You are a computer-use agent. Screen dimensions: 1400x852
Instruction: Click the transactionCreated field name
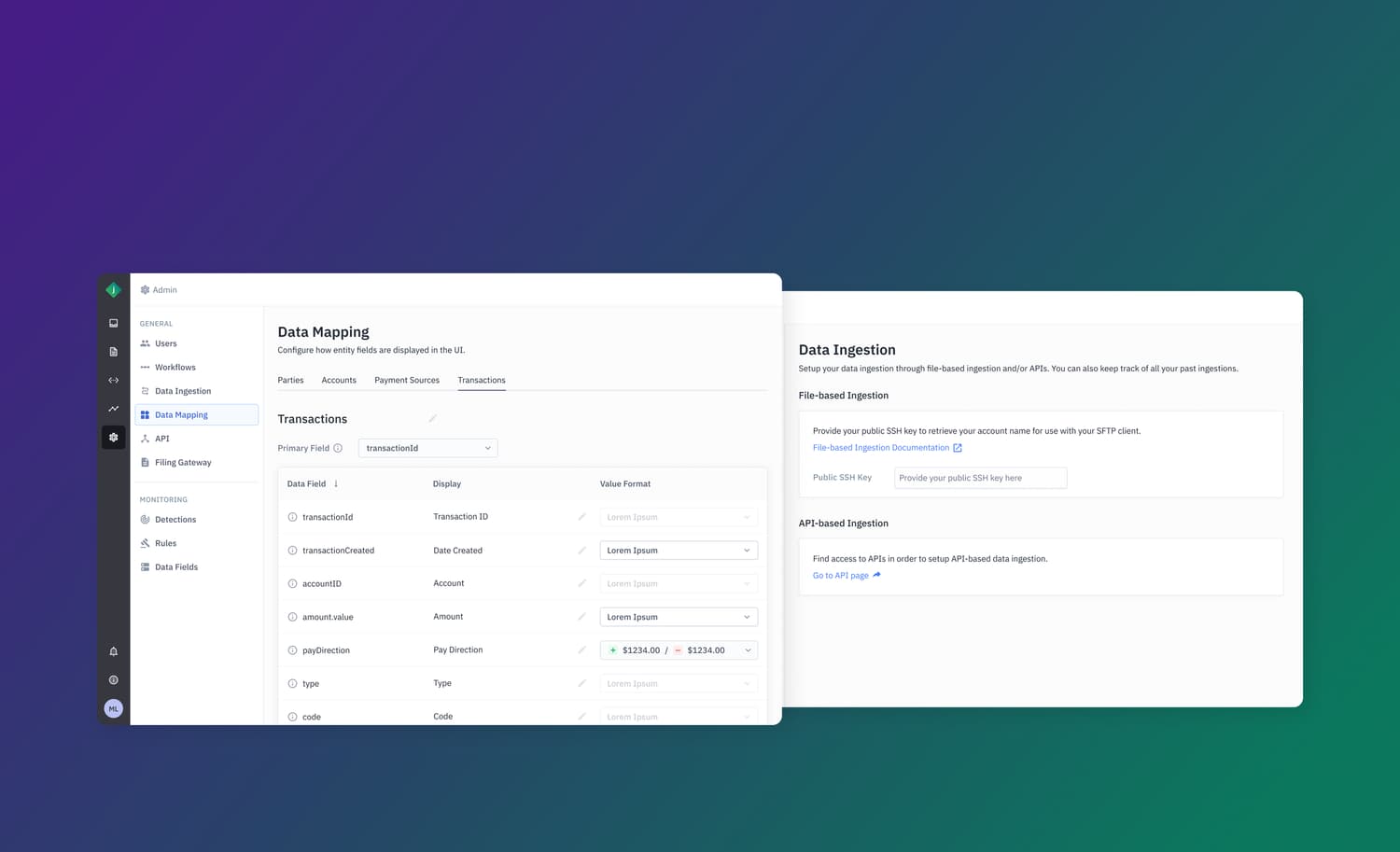[x=338, y=551]
